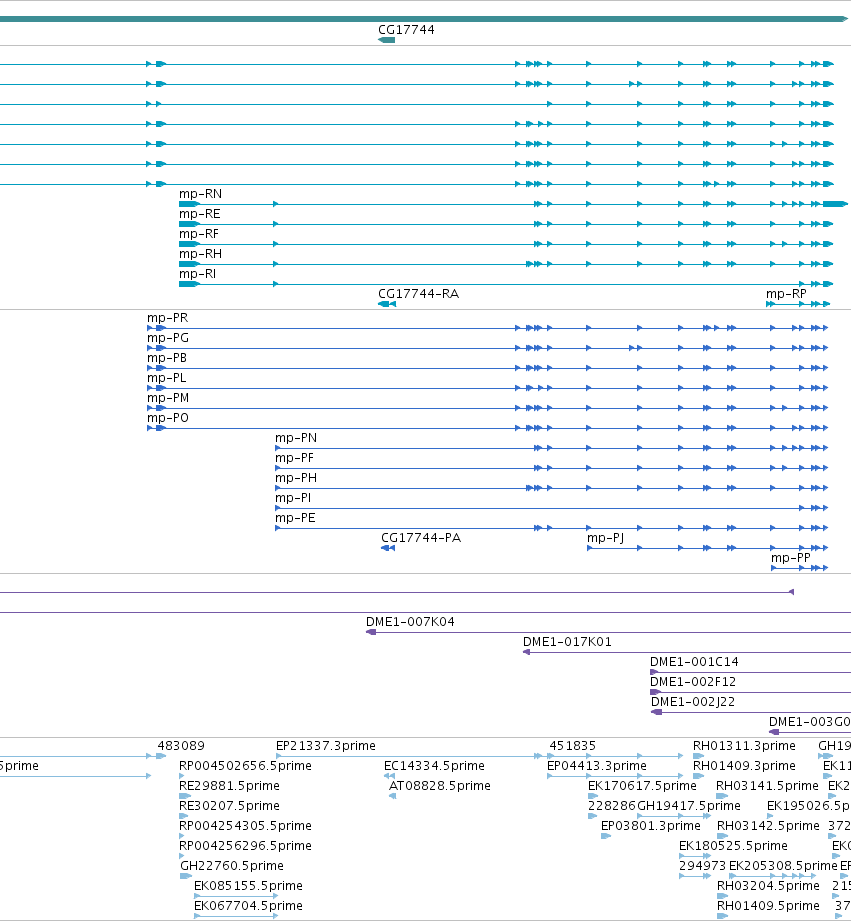
Task: Select the mp-PO protein label
Action: (x=167, y=418)
